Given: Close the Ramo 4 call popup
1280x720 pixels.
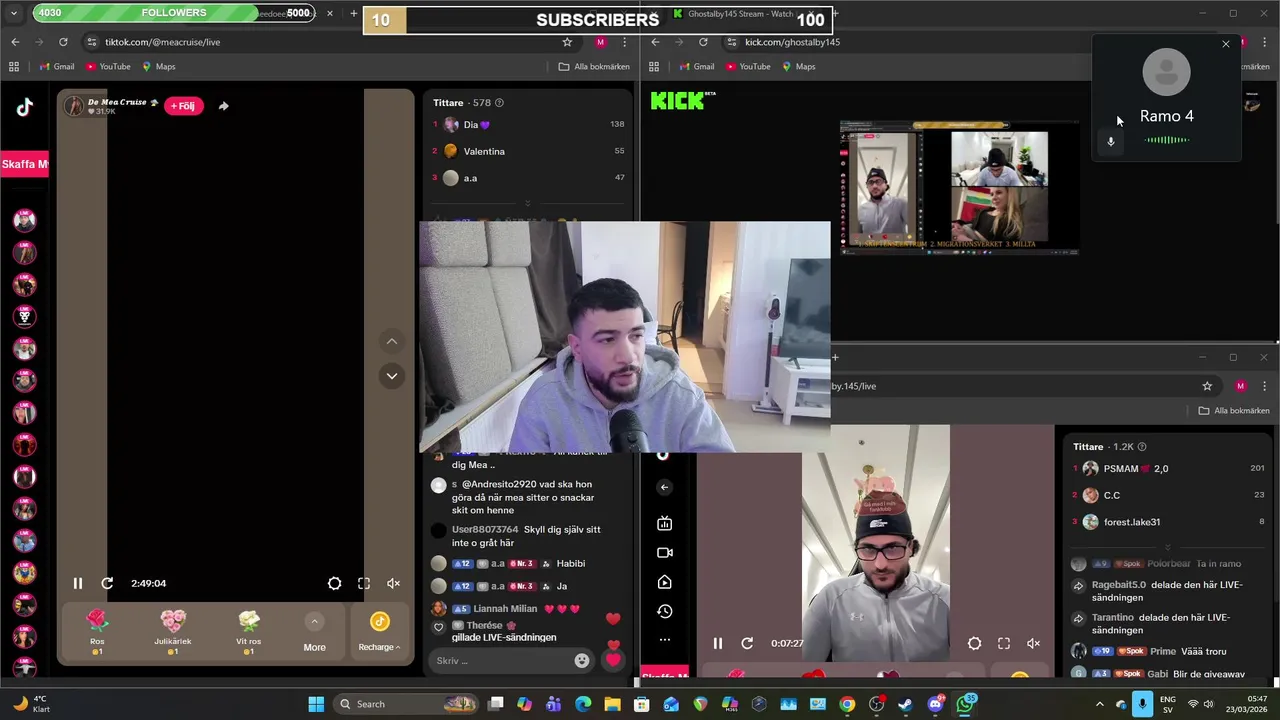Looking at the screenshot, I should click(1225, 44).
